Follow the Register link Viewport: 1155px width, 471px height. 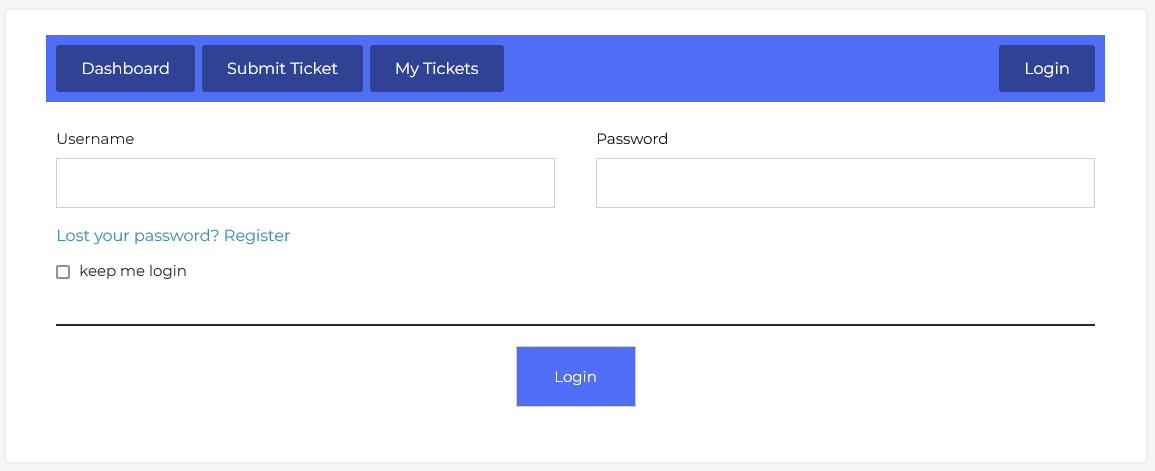(x=257, y=236)
